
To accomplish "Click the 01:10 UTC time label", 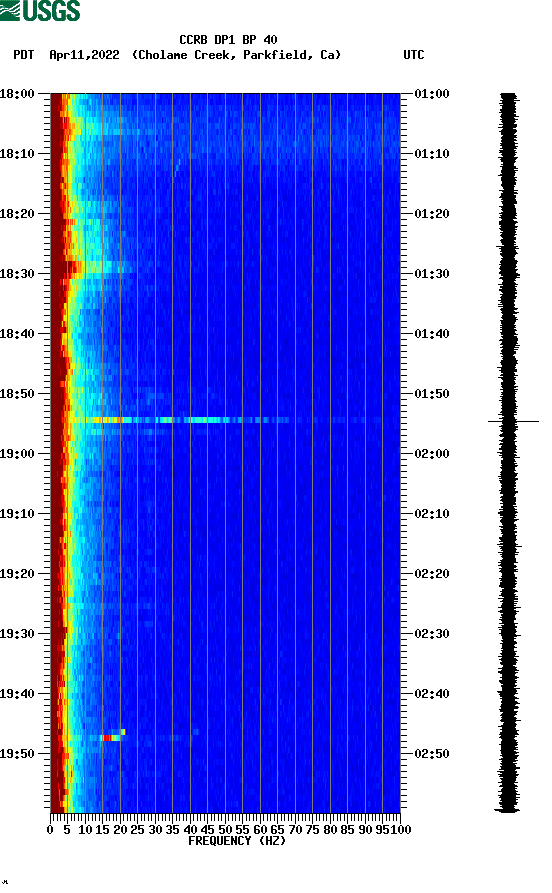I will click(x=432, y=154).
